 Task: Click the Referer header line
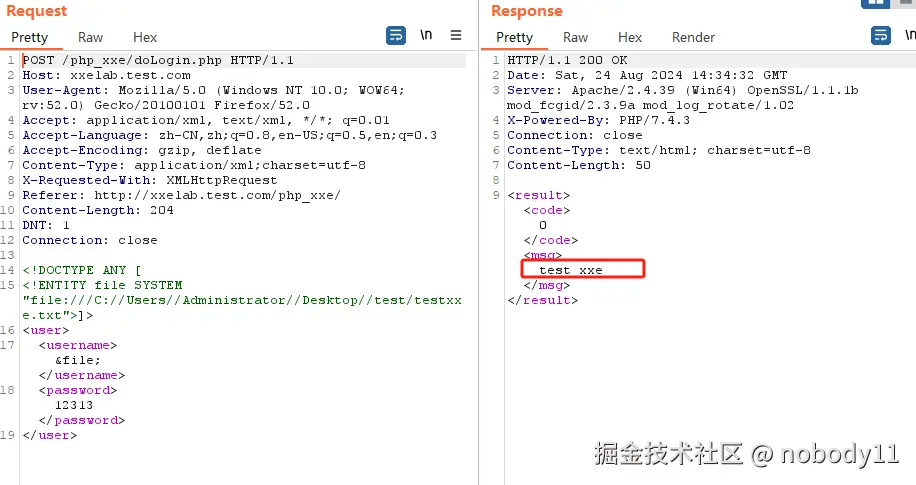[181, 195]
